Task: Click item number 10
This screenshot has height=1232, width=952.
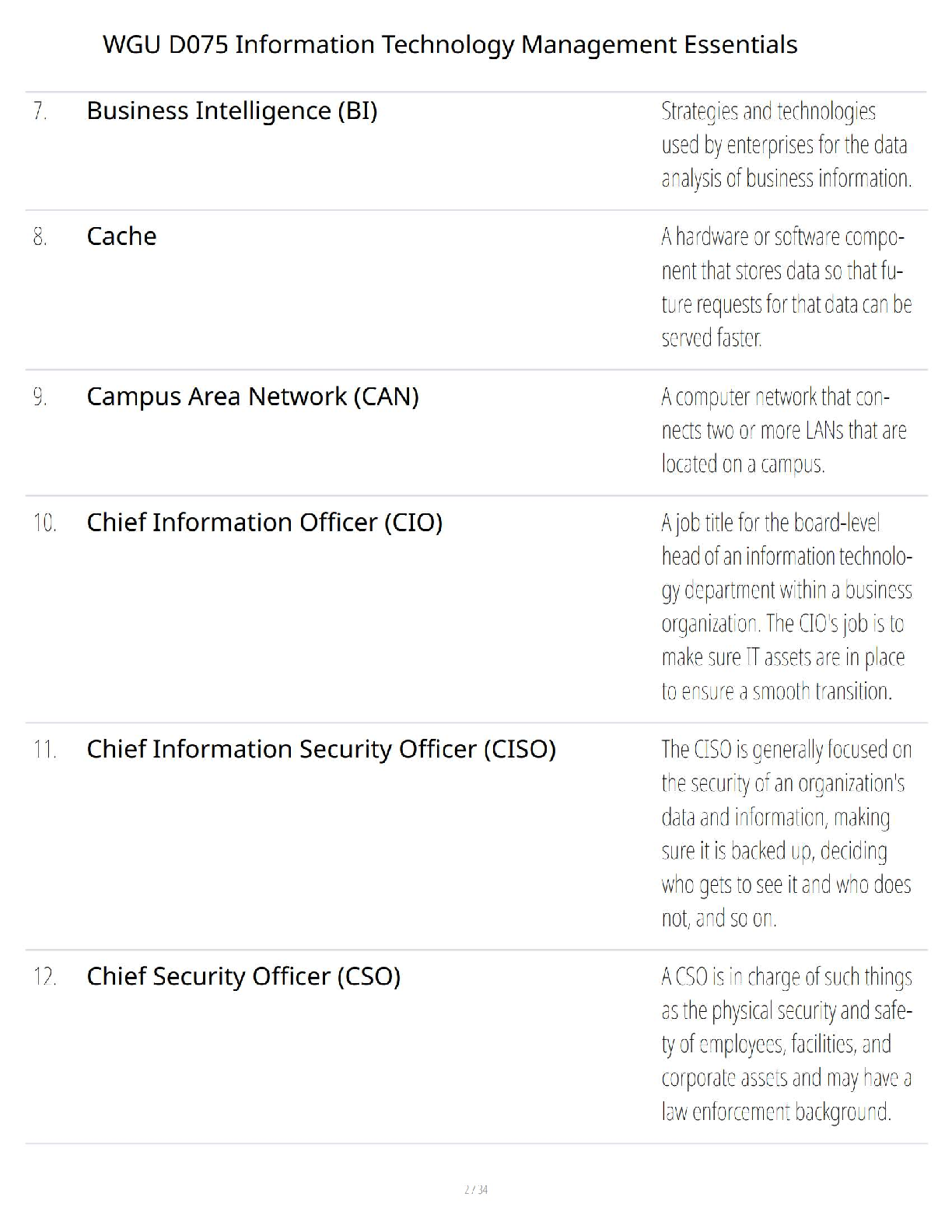Action: (x=45, y=523)
